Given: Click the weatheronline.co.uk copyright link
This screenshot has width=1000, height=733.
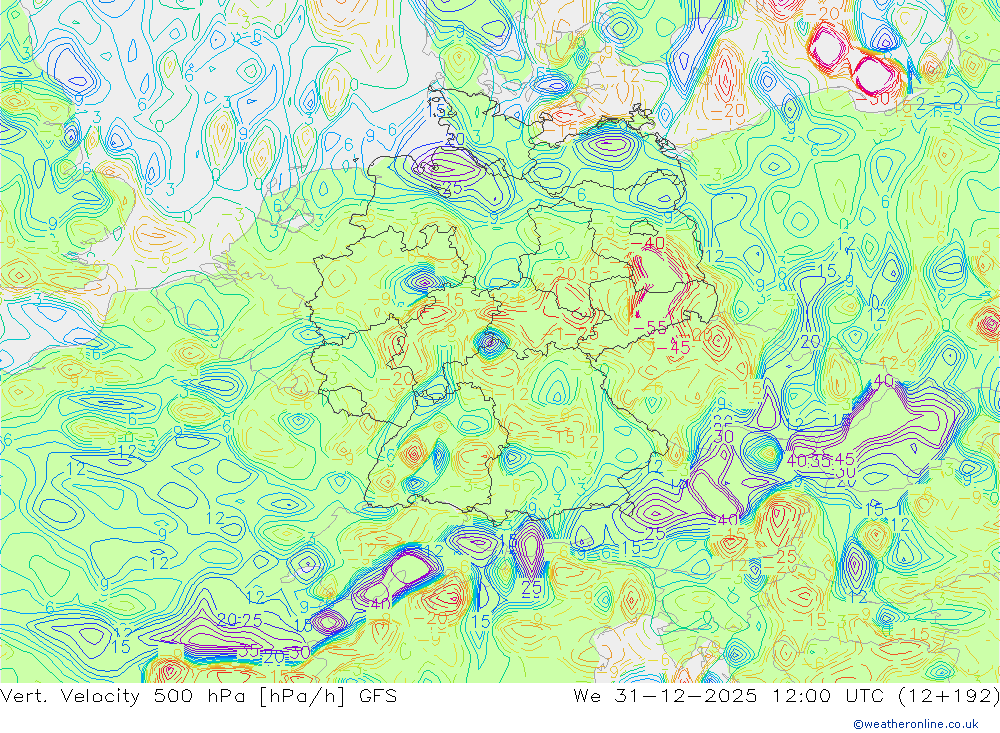Looking at the screenshot, I should pyautogui.click(x=916, y=724).
